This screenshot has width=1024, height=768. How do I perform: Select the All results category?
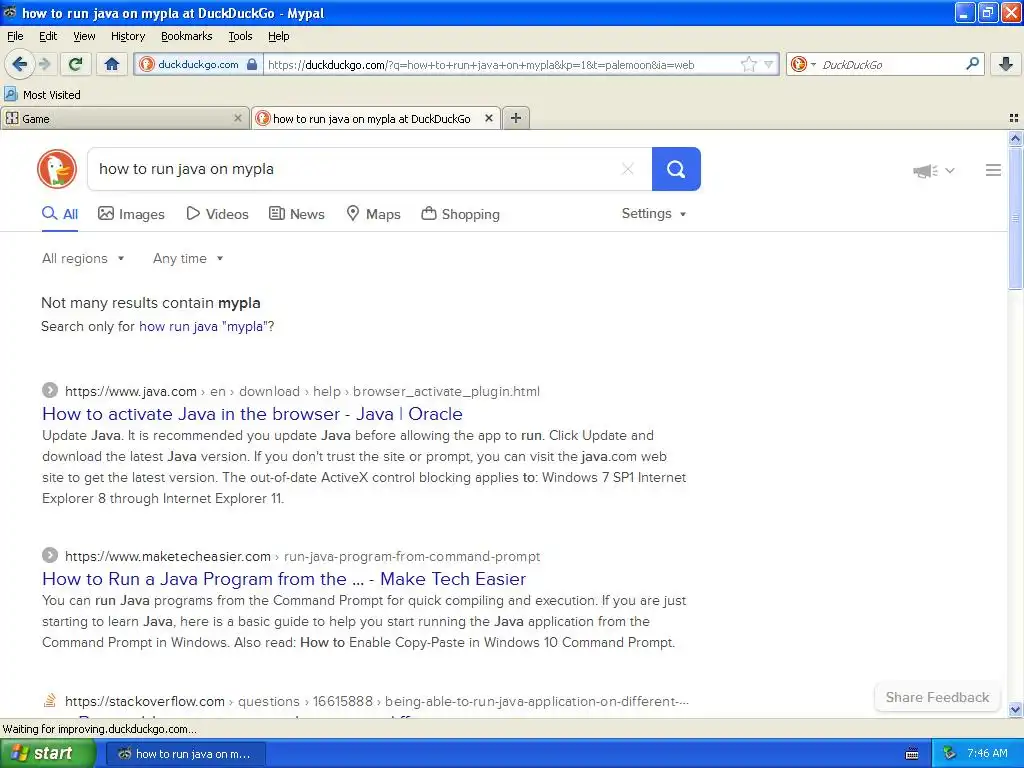[x=60, y=214]
